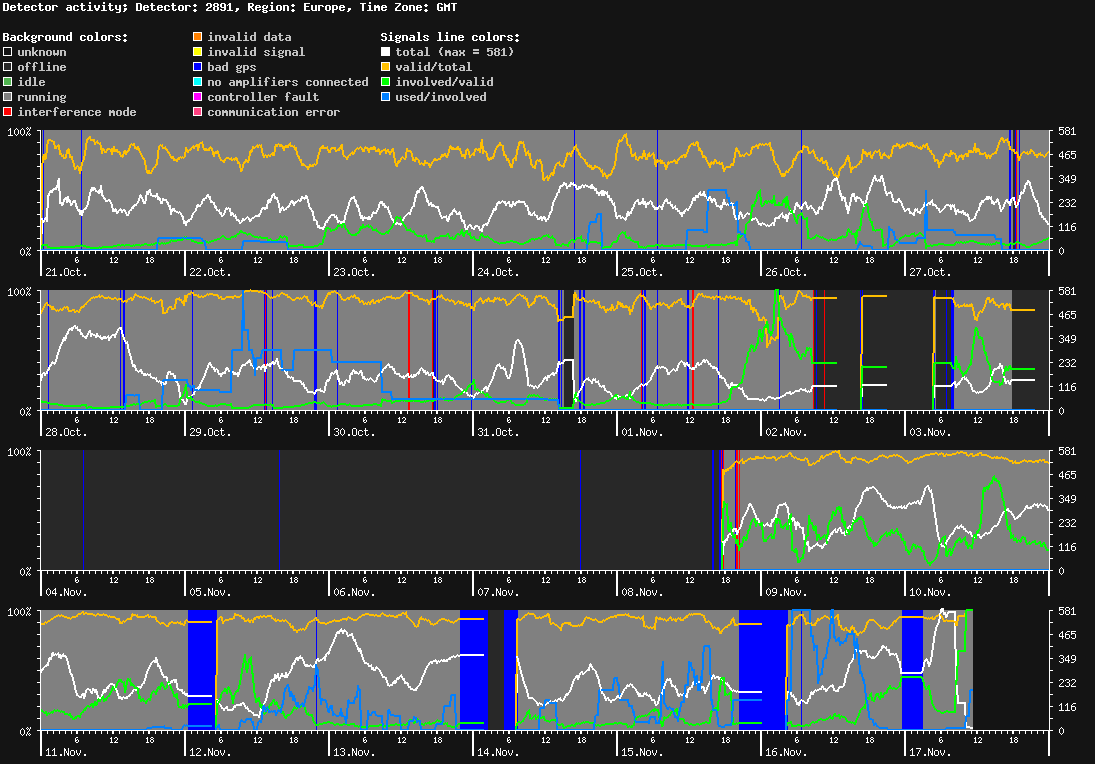Toggle the 'valid/total' signal line legend entry
The width and height of the screenshot is (1095, 764).
pyautogui.click(x=385, y=66)
